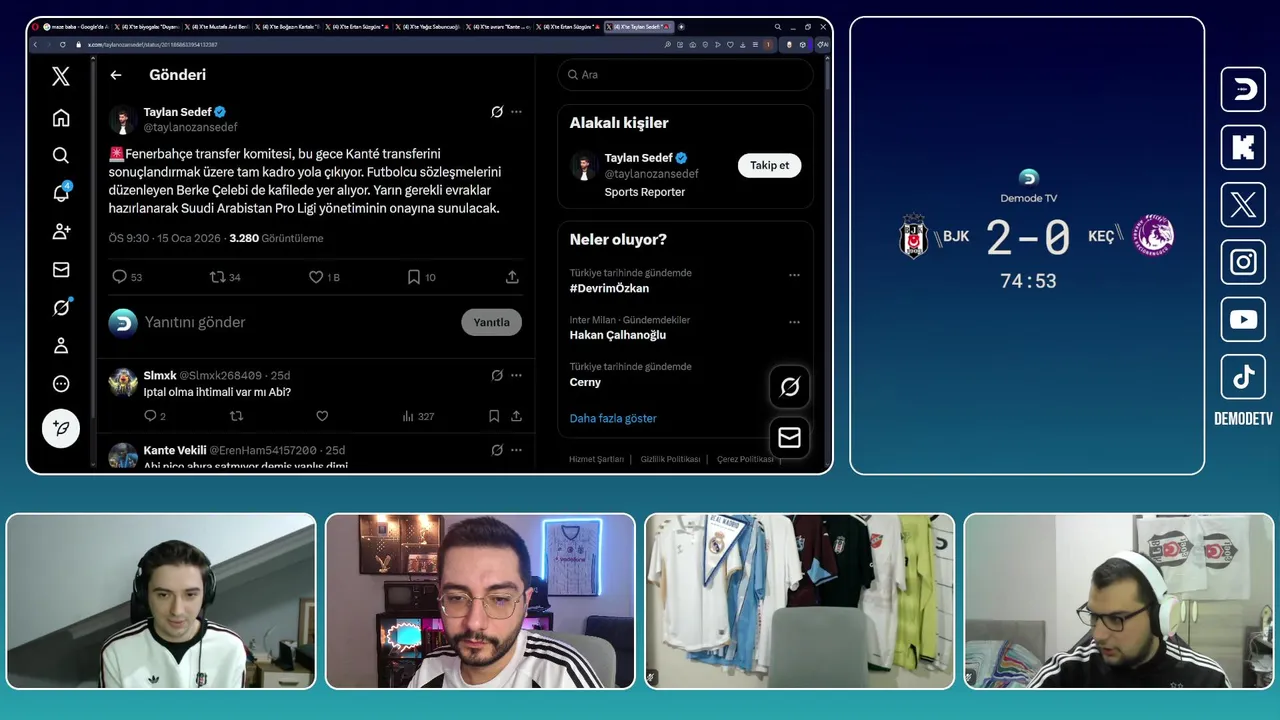This screenshot has width=1280, height=720.
Task: View analytics showing 327 on Slmxk's comment
Action: pos(418,416)
